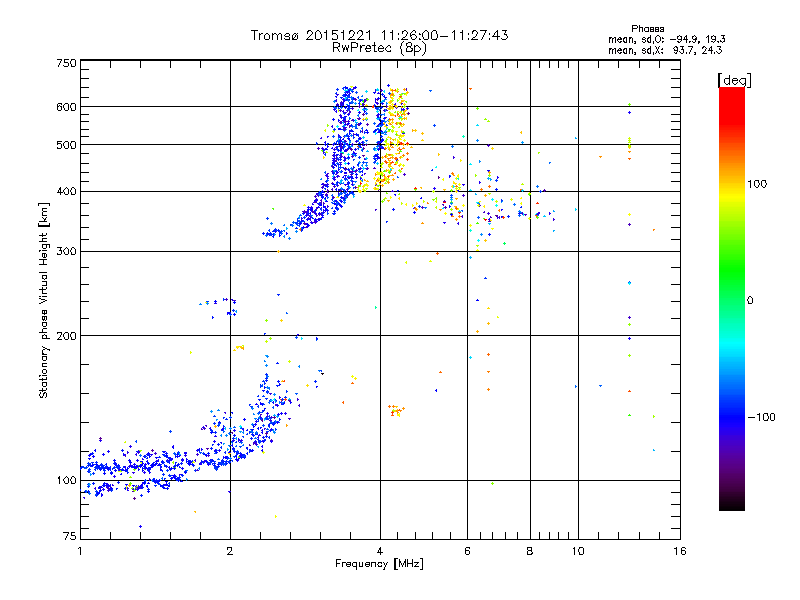The width and height of the screenshot is (800, 600).
Task: Click the y-axis '600' label
Action: (x=66, y=107)
